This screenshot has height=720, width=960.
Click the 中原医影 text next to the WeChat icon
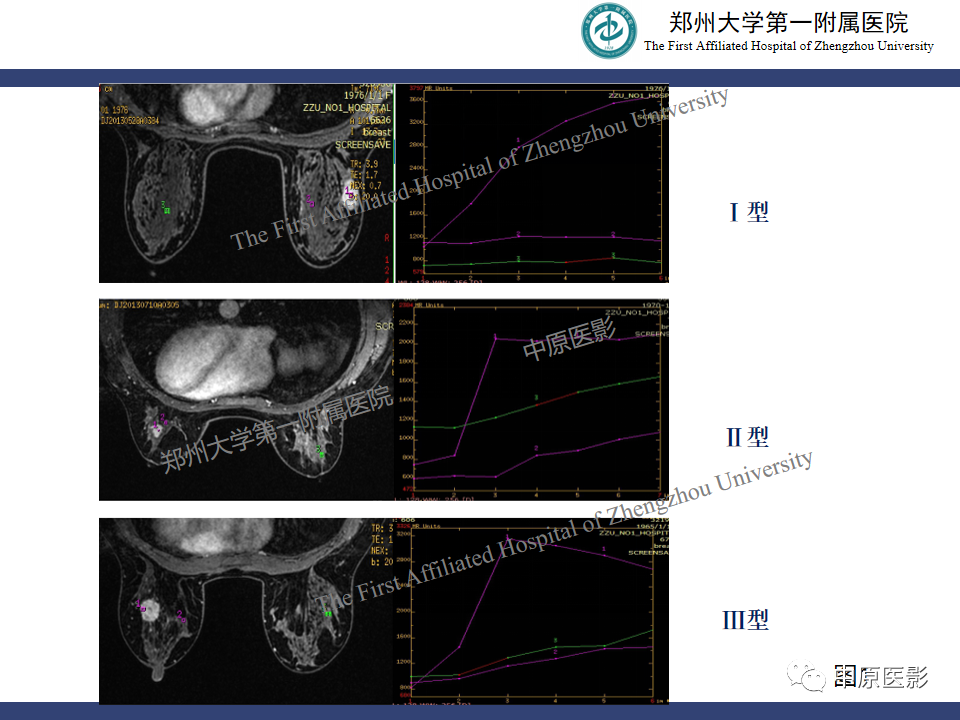coord(881,677)
